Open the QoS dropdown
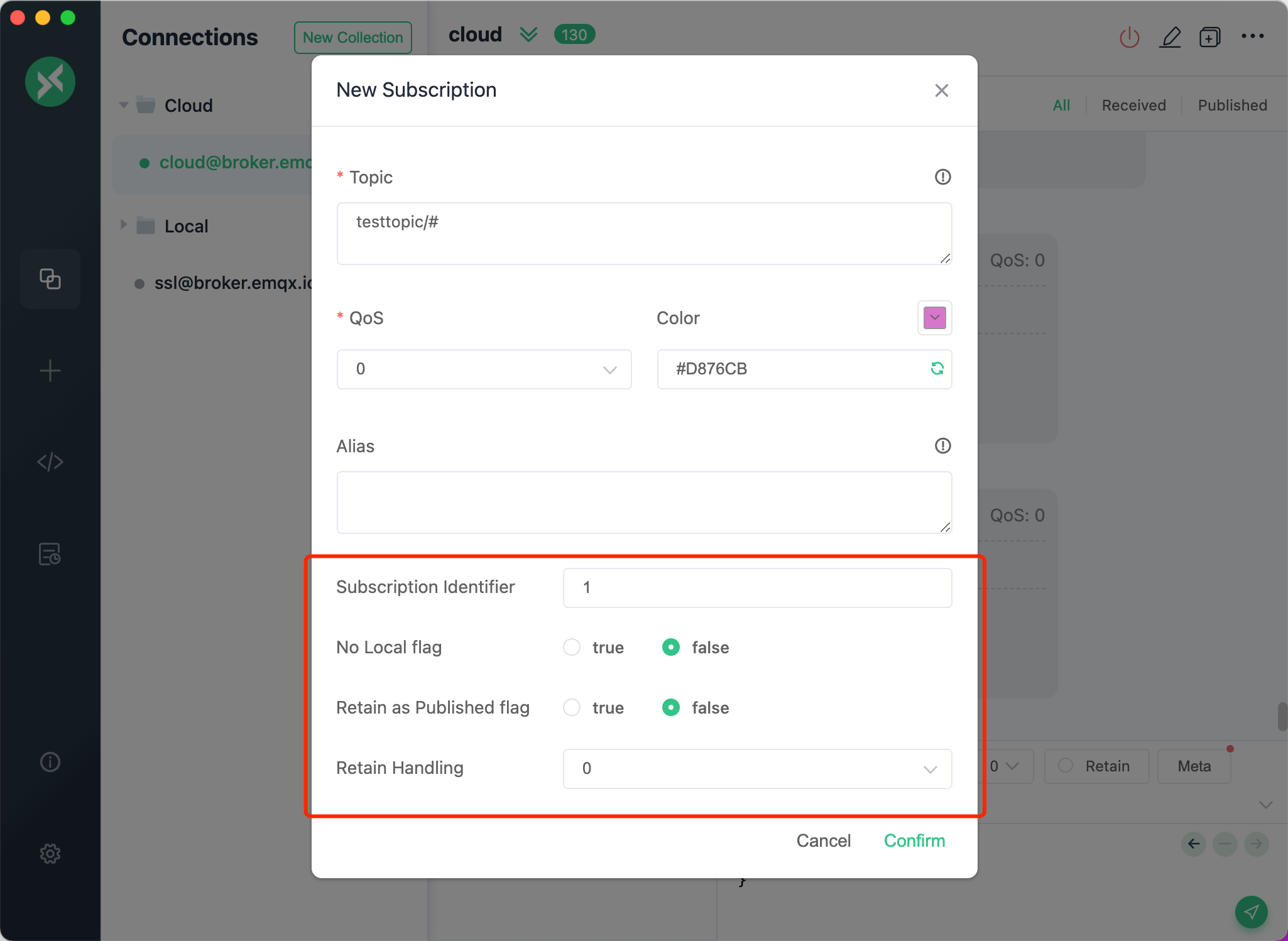This screenshot has height=941, width=1288. tap(484, 369)
